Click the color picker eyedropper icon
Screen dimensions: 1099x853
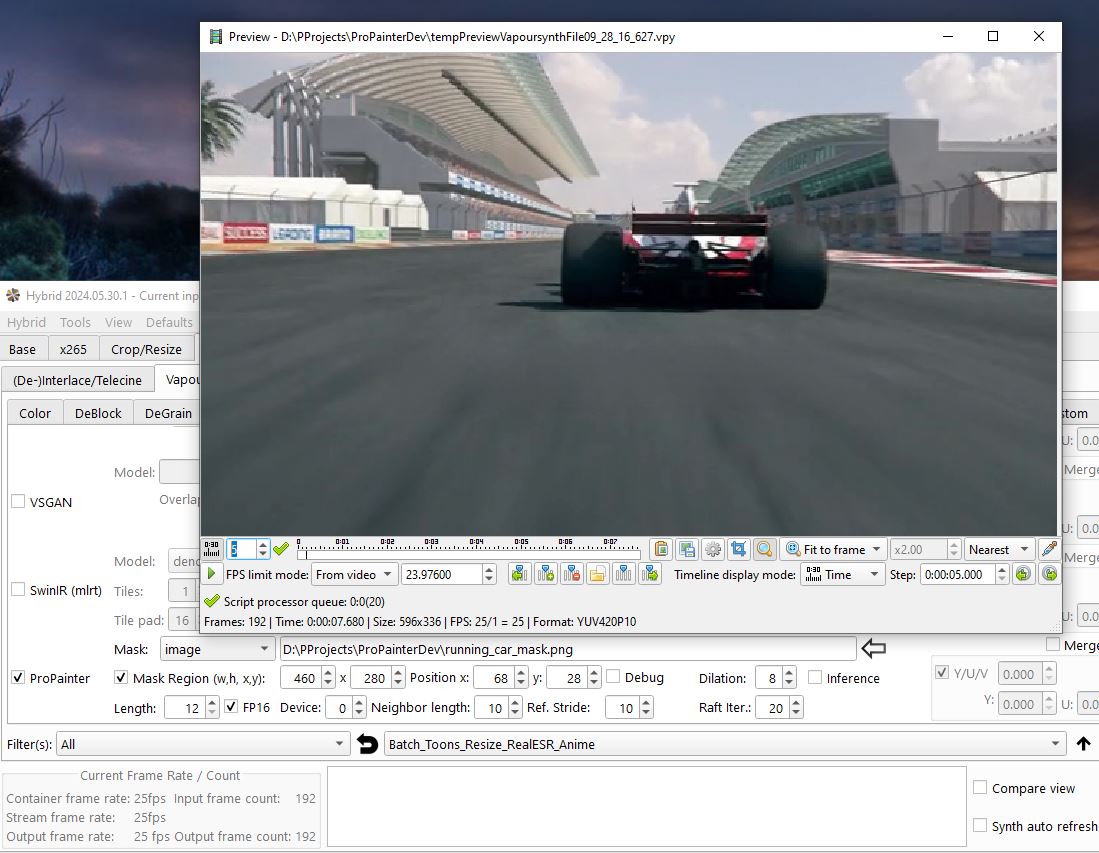coord(1048,549)
